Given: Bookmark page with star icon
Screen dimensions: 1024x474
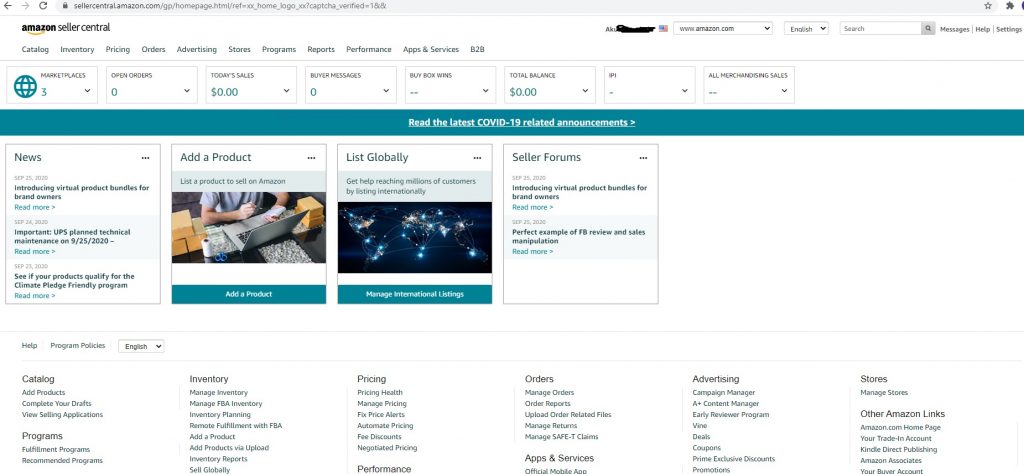Looking at the screenshot, I should pos(988,5).
